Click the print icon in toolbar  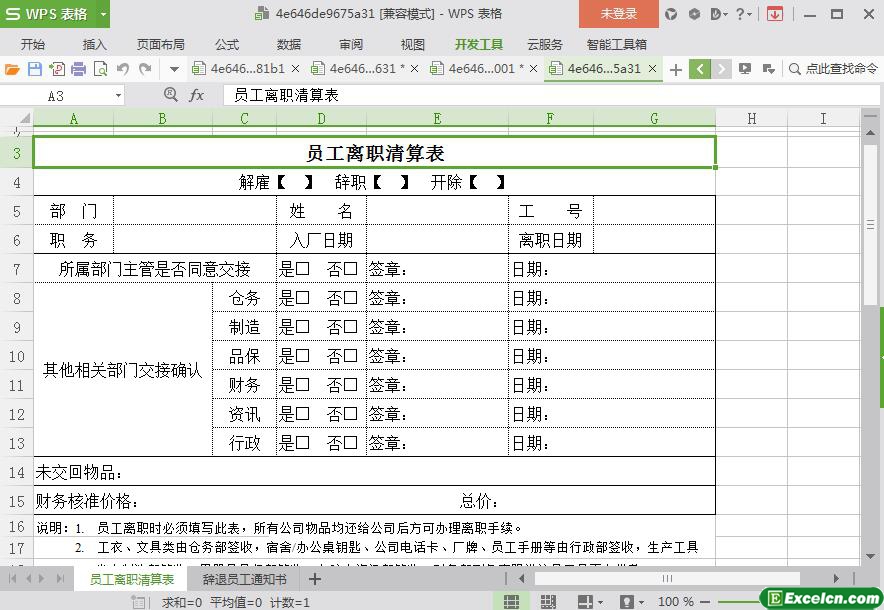click(x=78, y=69)
